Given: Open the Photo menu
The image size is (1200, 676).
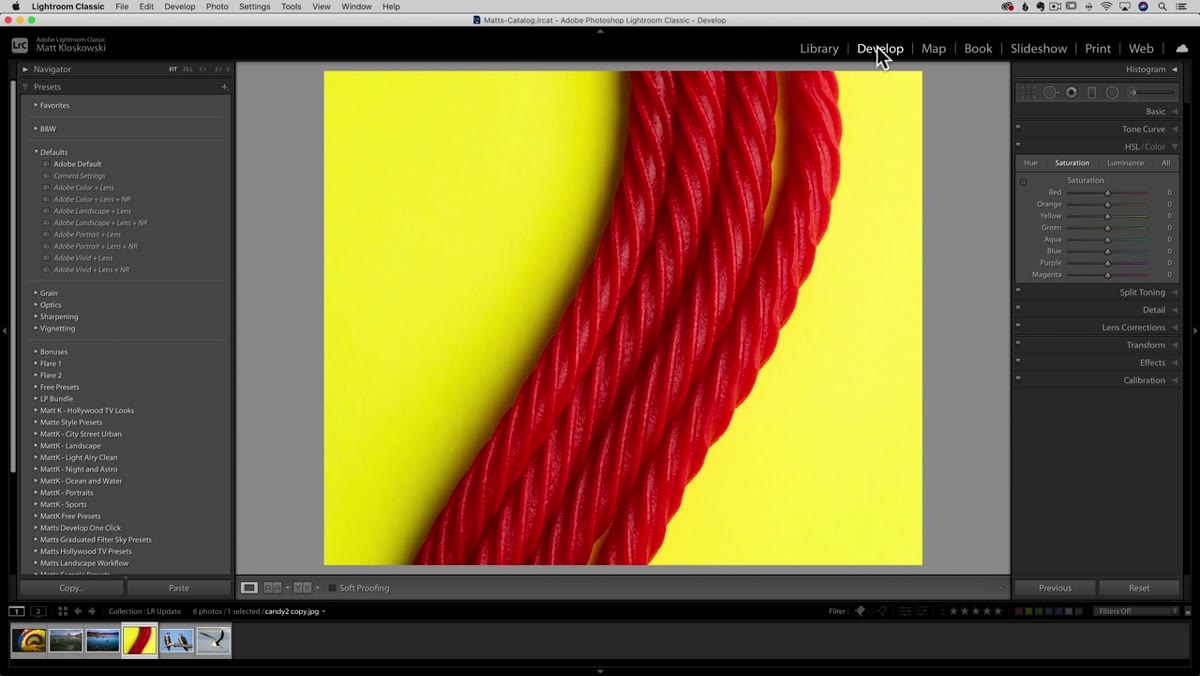Looking at the screenshot, I should (217, 6).
